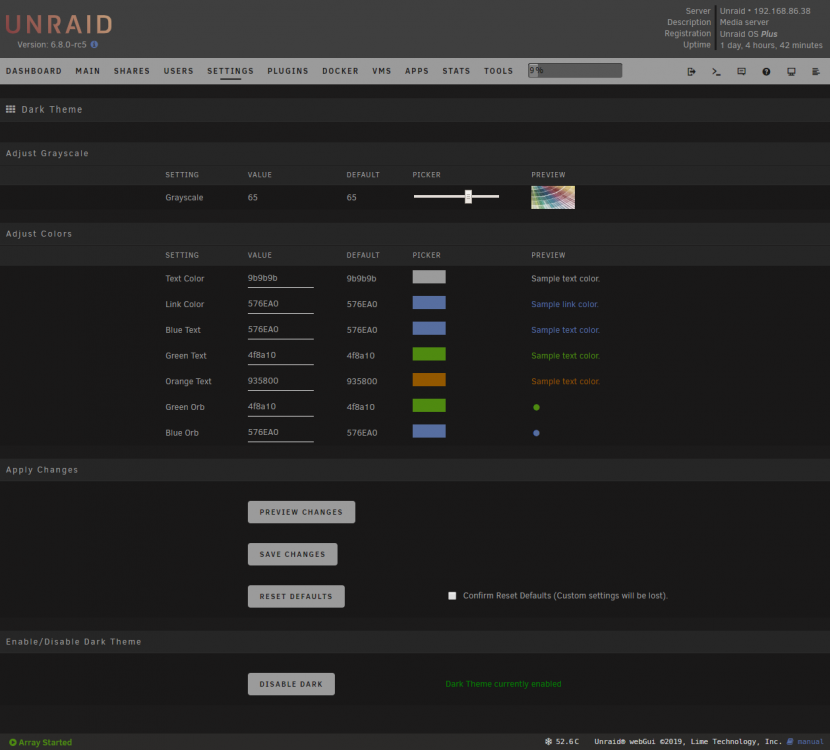Viewport: 830px width, 750px height.
Task: Click the Link Color value field
Action: point(281,305)
